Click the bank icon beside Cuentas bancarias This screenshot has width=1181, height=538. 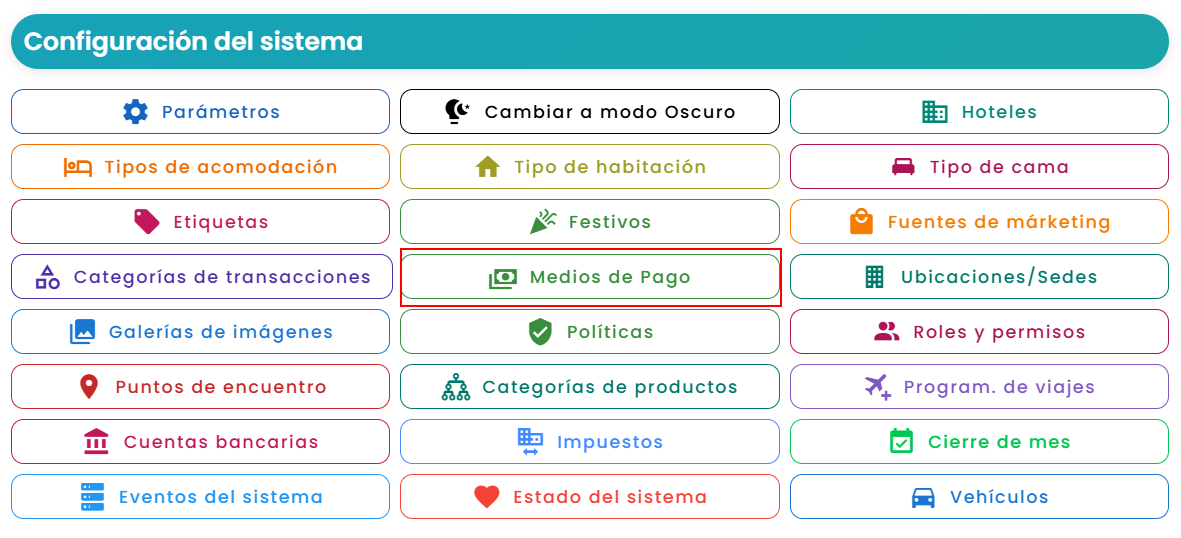[96, 442]
